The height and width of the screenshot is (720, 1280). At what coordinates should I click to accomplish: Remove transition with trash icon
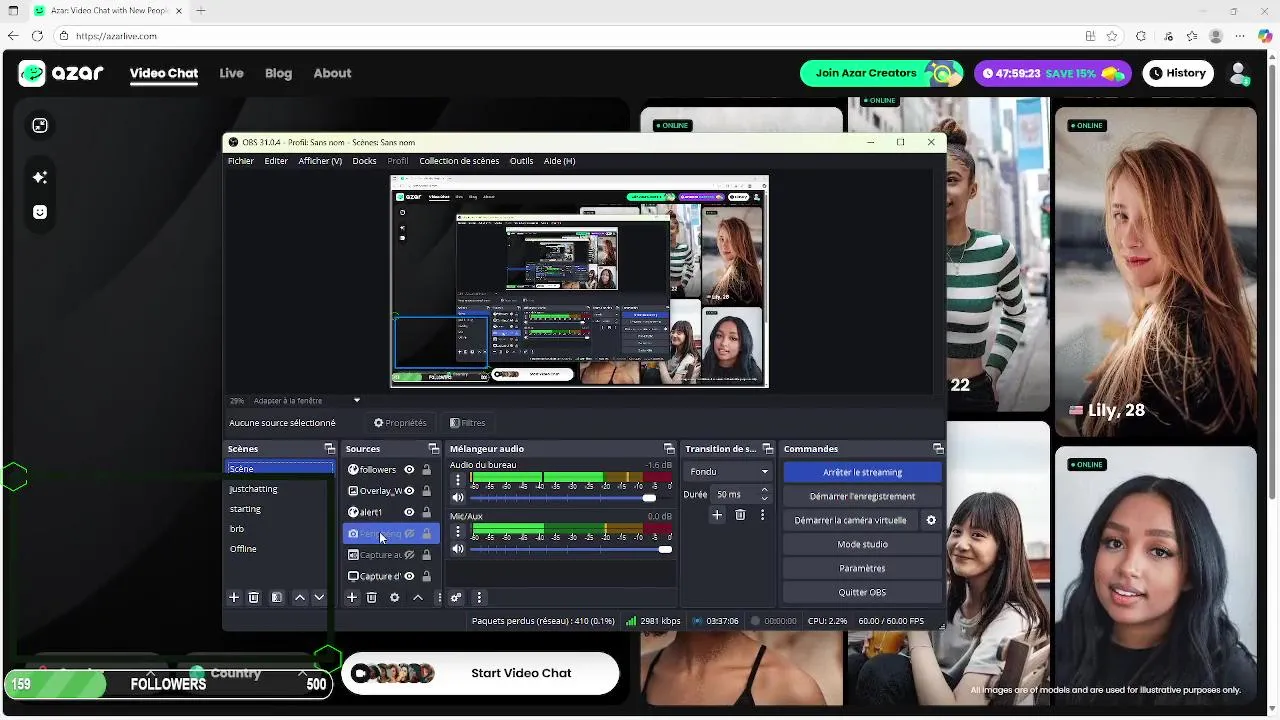click(x=740, y=515)
